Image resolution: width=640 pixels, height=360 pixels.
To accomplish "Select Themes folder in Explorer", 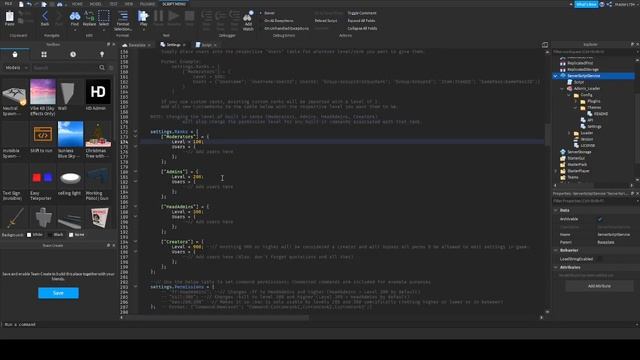I will (x=594, y=107).
